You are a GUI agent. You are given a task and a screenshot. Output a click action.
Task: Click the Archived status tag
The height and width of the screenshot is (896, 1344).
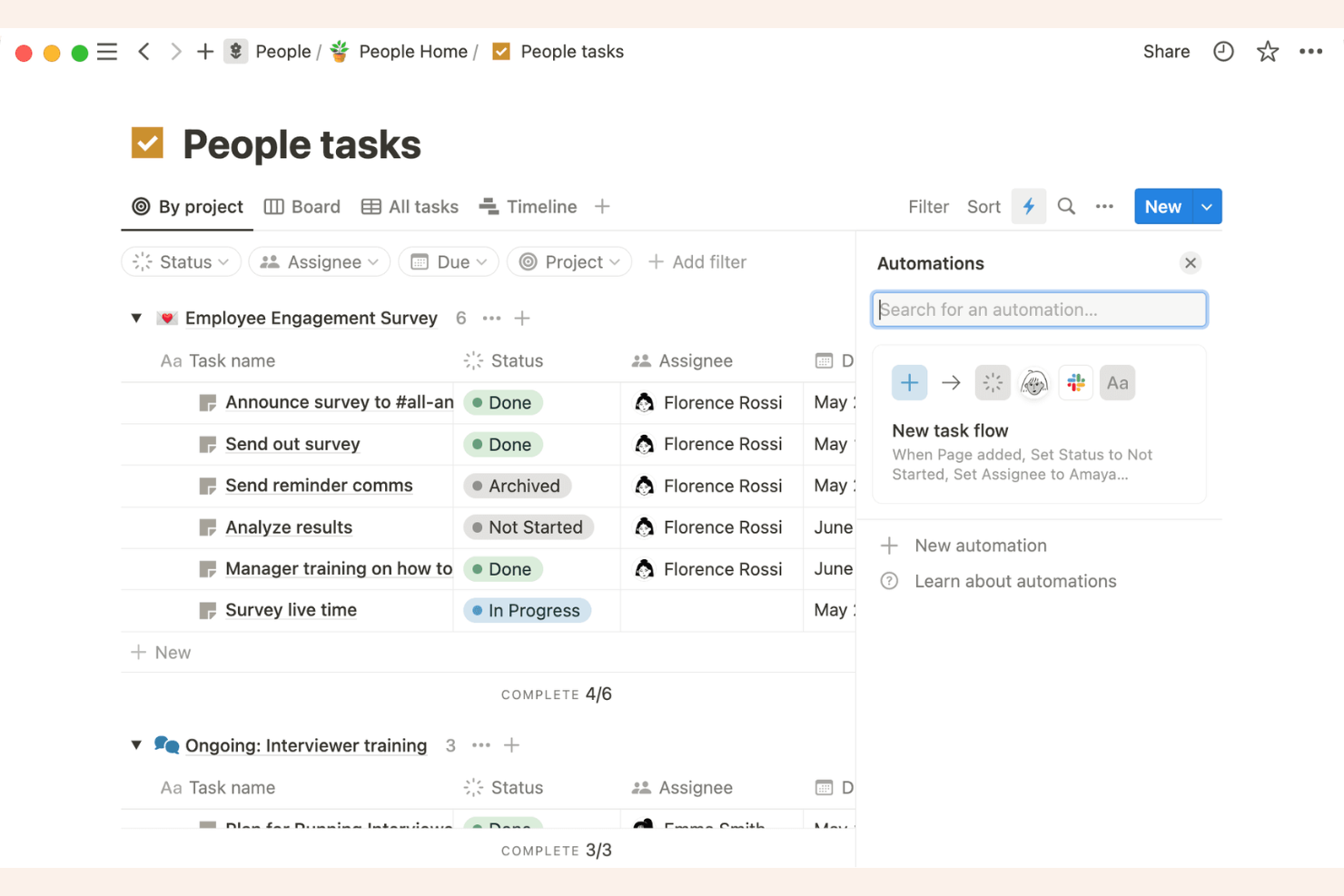point(517,487)
